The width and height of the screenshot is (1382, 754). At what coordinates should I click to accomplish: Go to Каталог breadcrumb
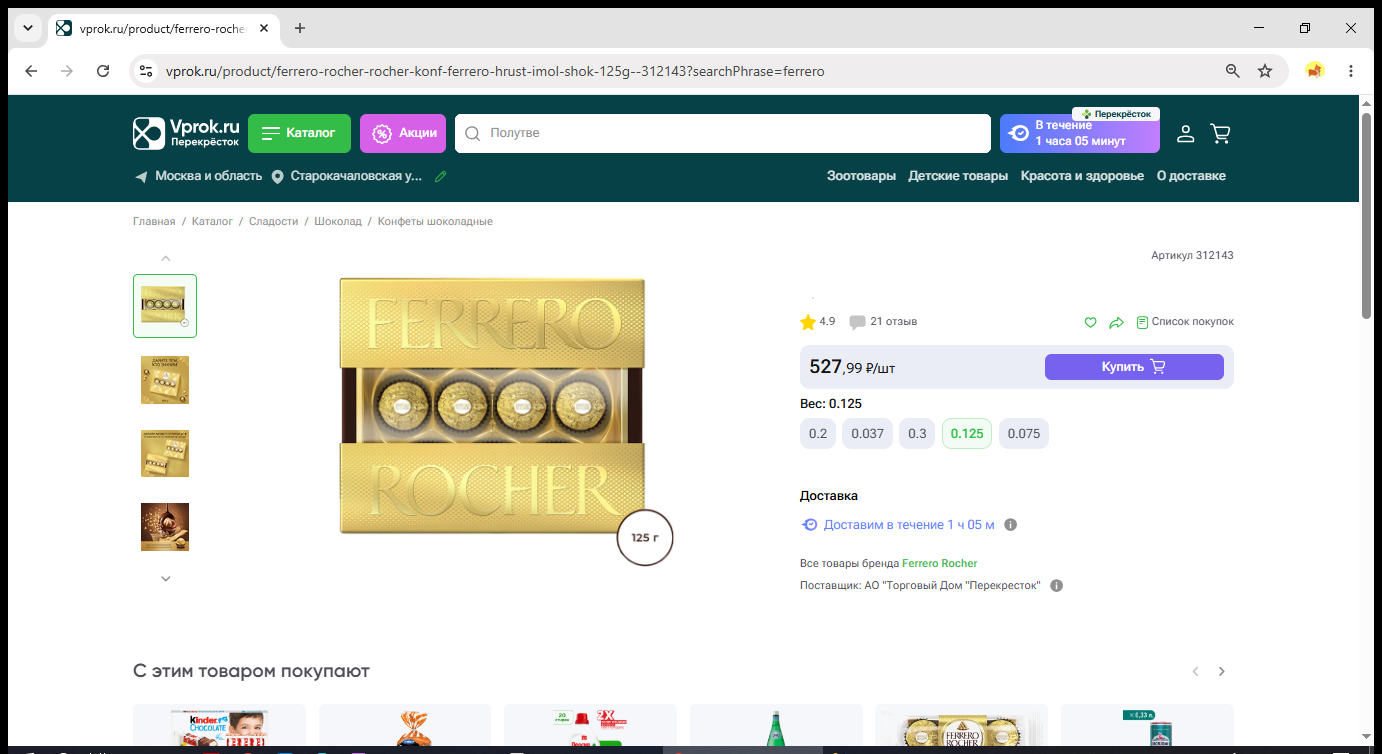coord(212,221)
